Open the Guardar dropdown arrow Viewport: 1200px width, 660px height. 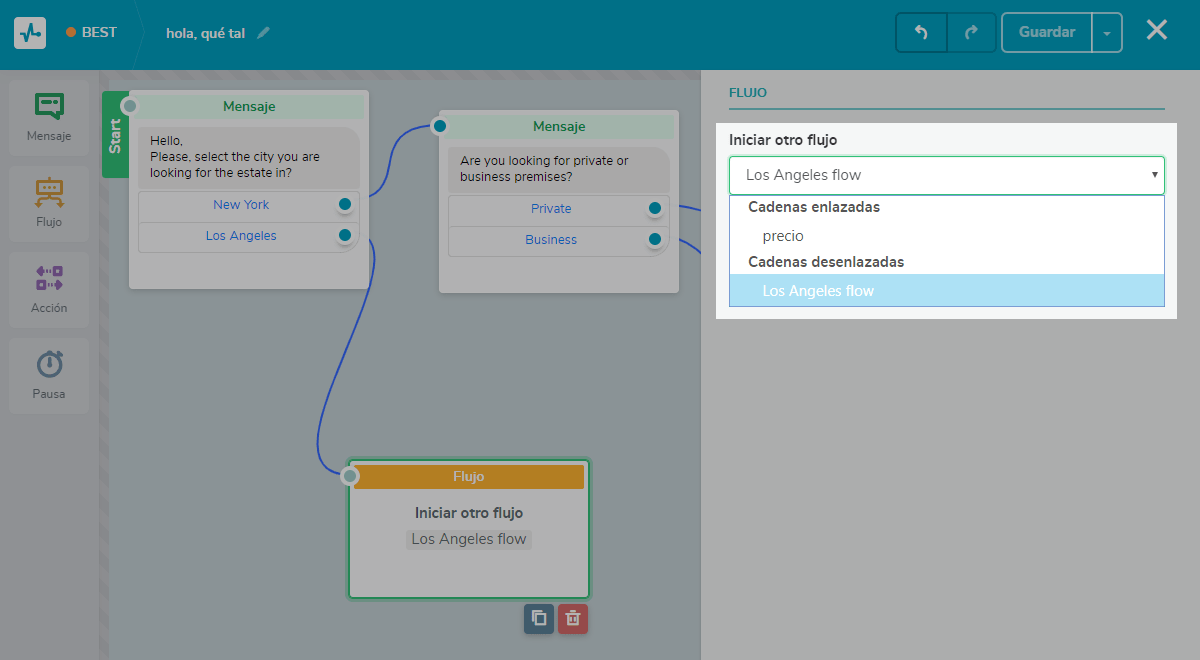(x=1107, y=32)
